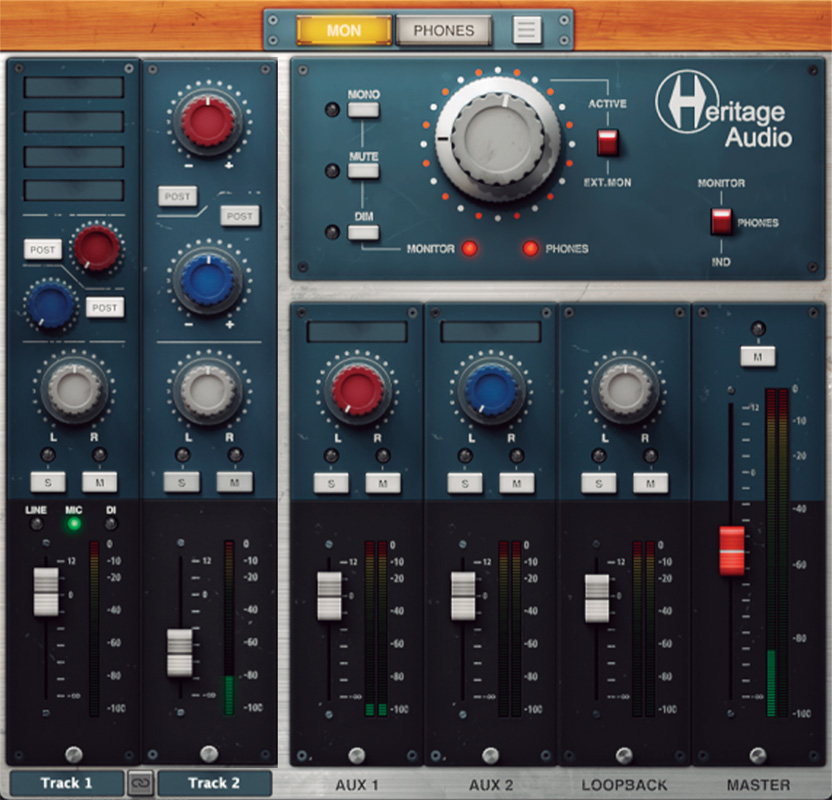Click the AUX 2 label text
Viewport: 832px width, 800px height.
click(x=491, y=785)
